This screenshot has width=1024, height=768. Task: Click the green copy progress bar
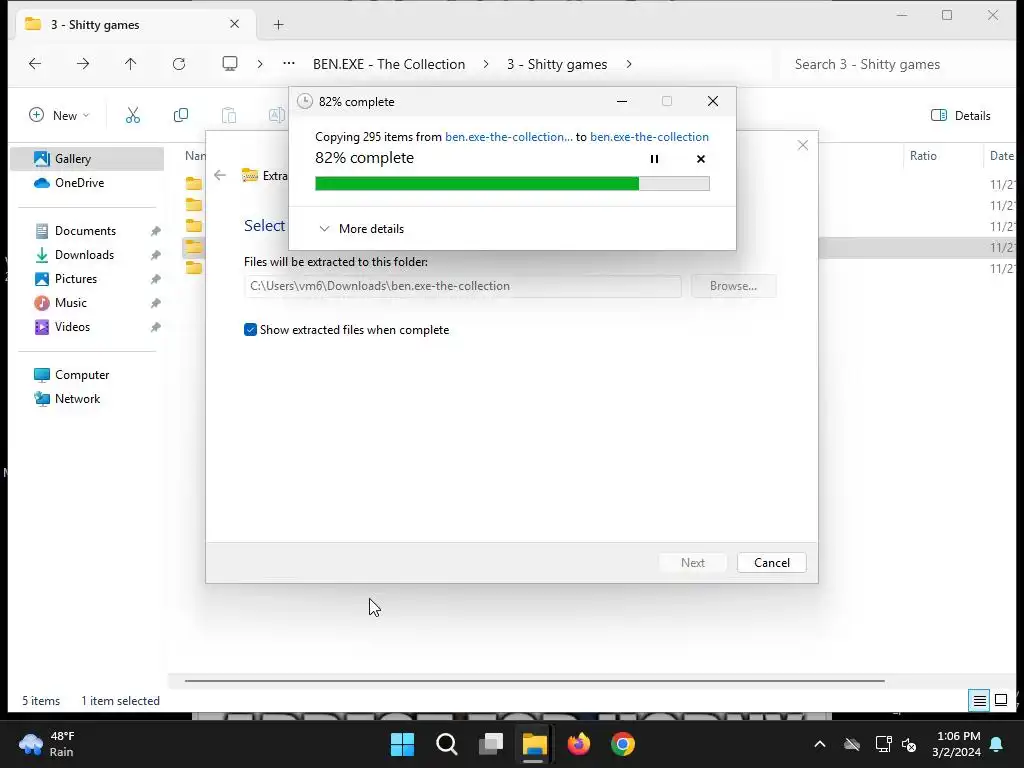pos(512,184)
